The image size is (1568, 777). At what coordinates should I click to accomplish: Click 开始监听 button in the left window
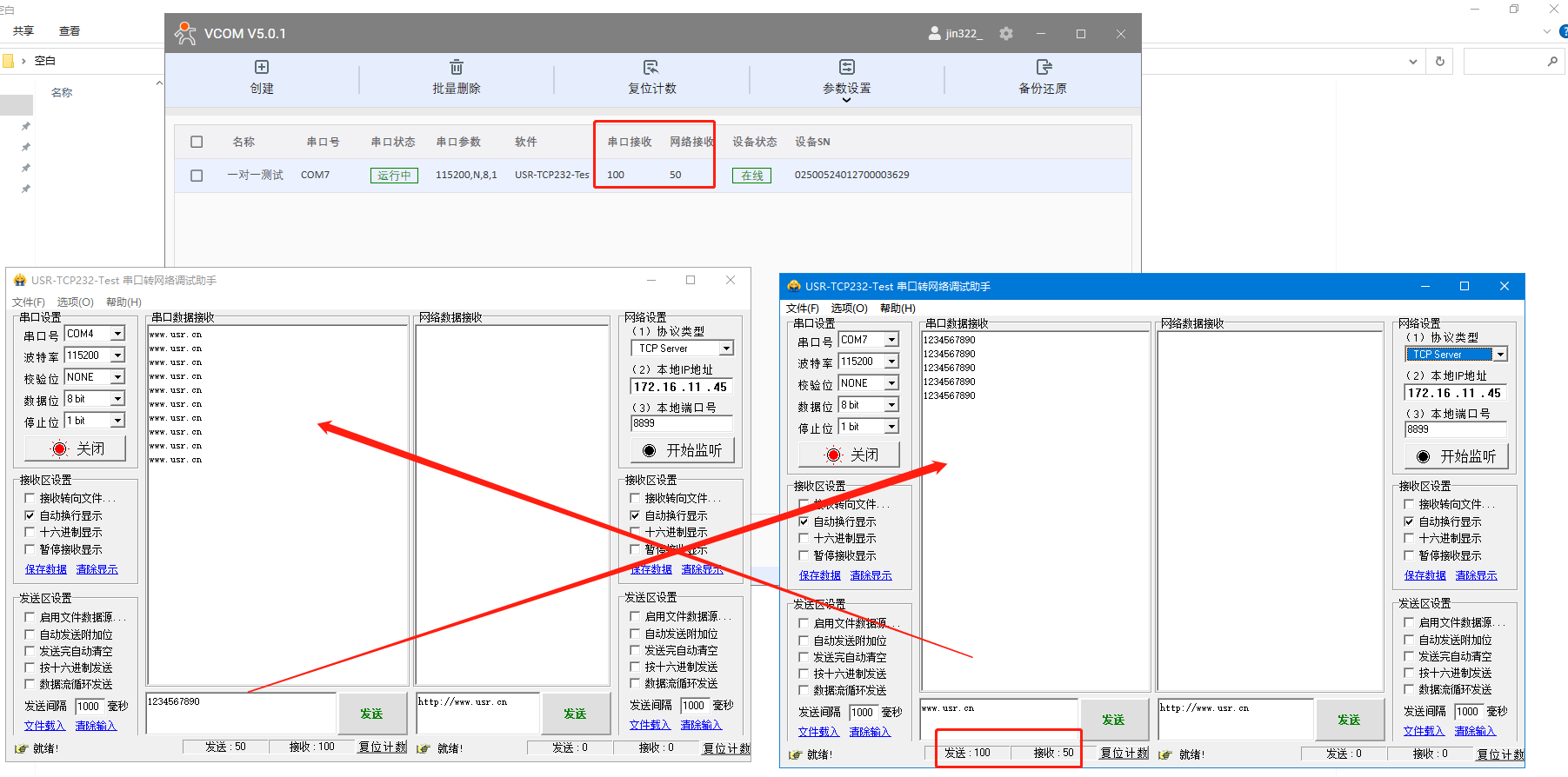pyautogui.click(x=683, y=450)
